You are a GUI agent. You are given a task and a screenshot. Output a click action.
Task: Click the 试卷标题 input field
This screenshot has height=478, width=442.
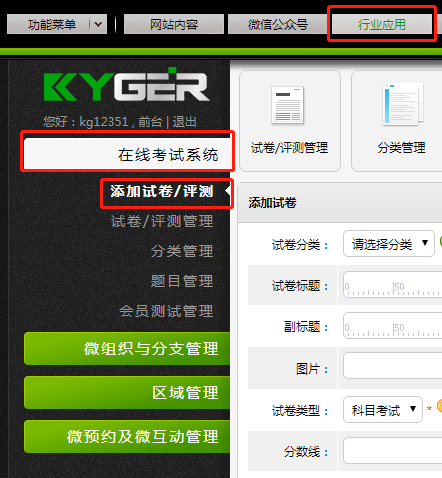(x=393, y=285)
